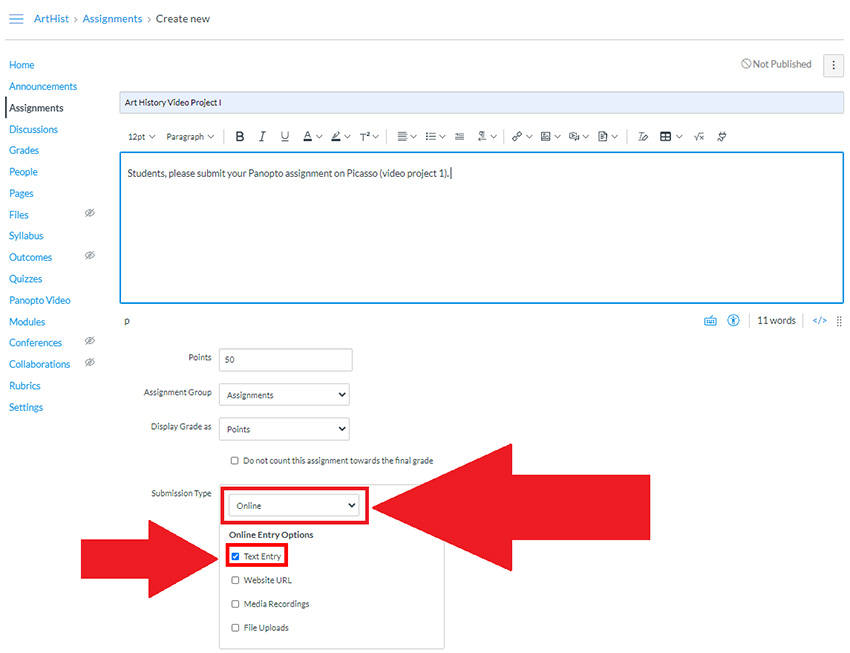Screen dimensions: 850x653
Task: Open the global hamburger navigation menu
Action: click(16, 19)
